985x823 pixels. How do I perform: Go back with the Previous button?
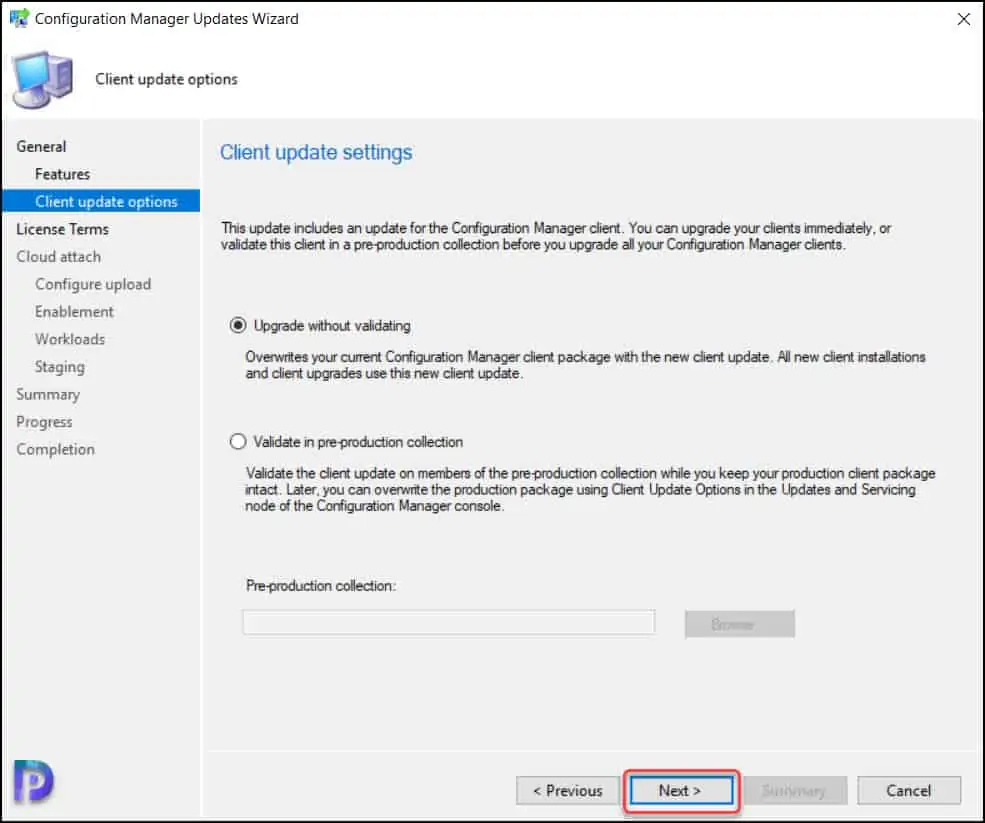point(567,790)
